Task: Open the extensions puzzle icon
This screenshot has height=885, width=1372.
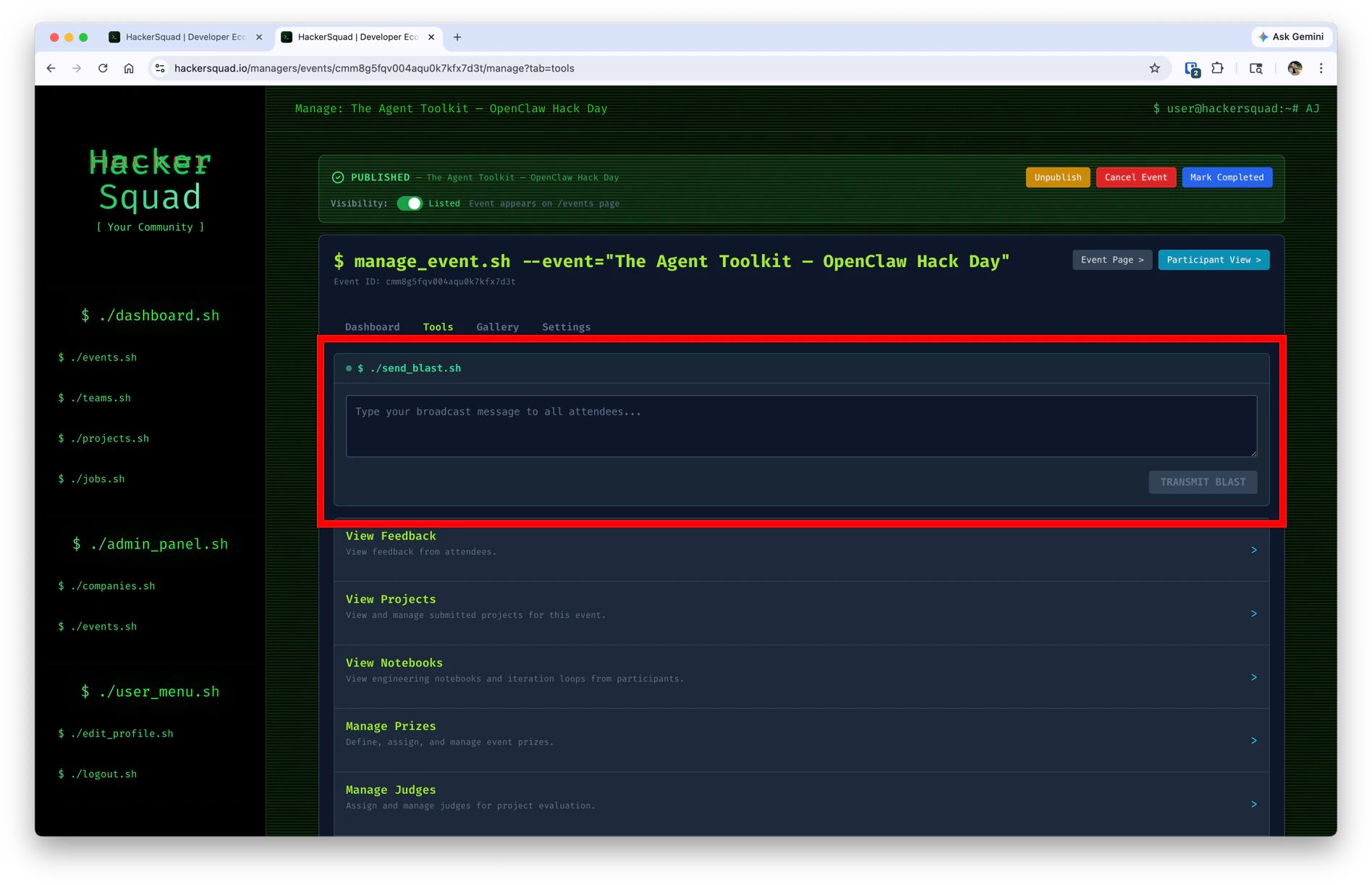Action: (1218, 68)
